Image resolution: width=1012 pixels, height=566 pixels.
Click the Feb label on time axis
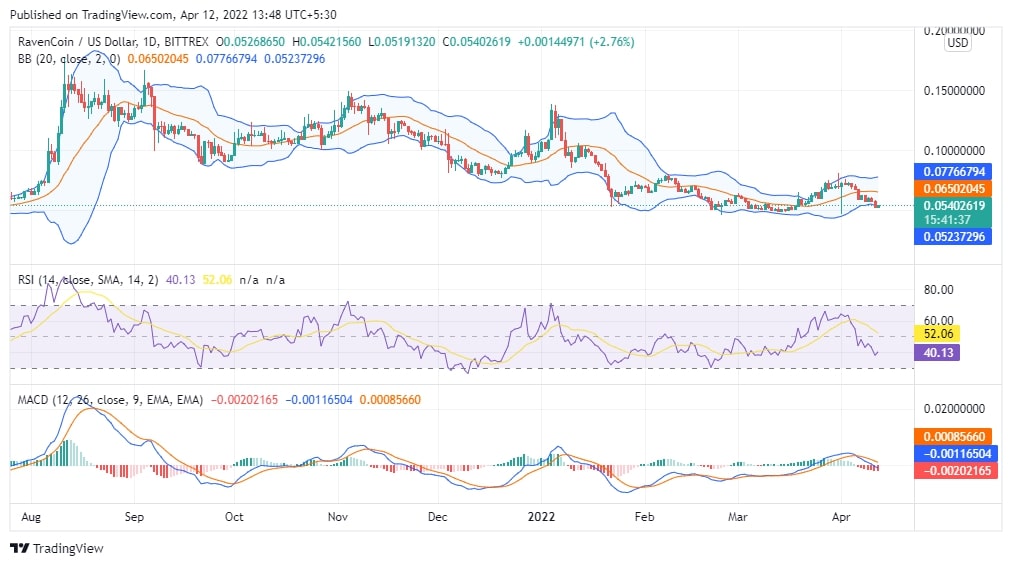click(x=644, y=517)
